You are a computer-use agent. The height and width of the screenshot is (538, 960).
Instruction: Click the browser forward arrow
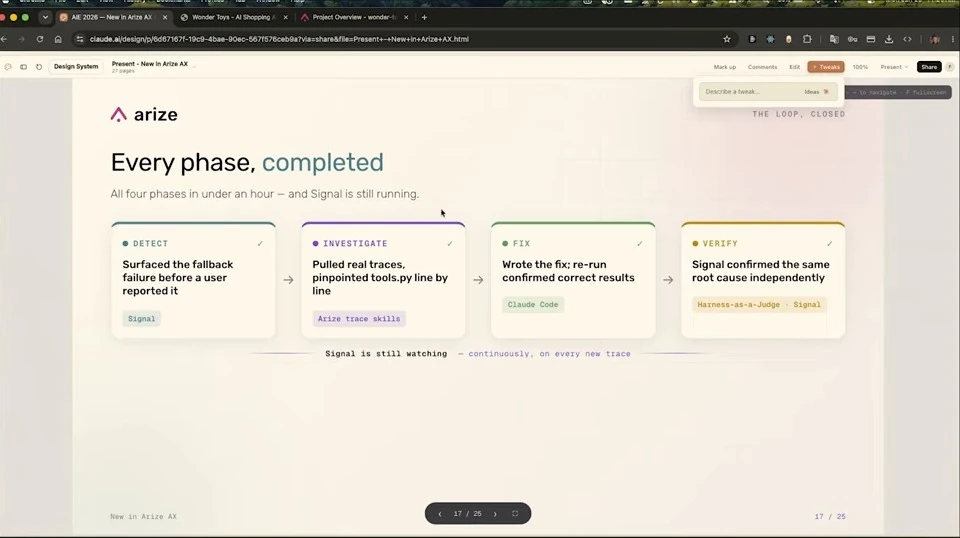coord(21,39)
